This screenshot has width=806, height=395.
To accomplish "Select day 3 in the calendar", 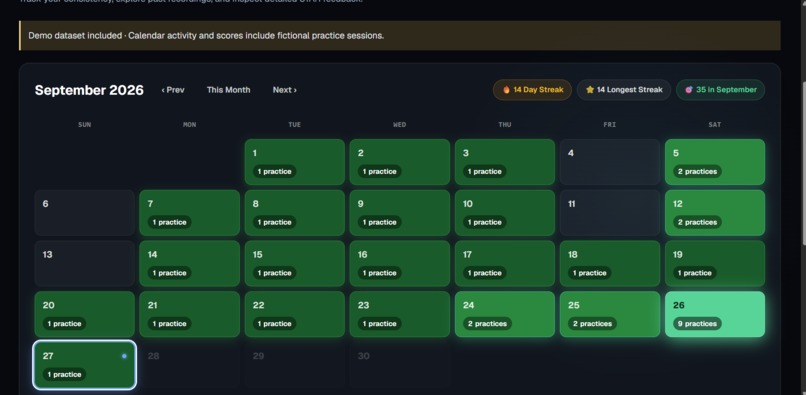I will 505,162.
